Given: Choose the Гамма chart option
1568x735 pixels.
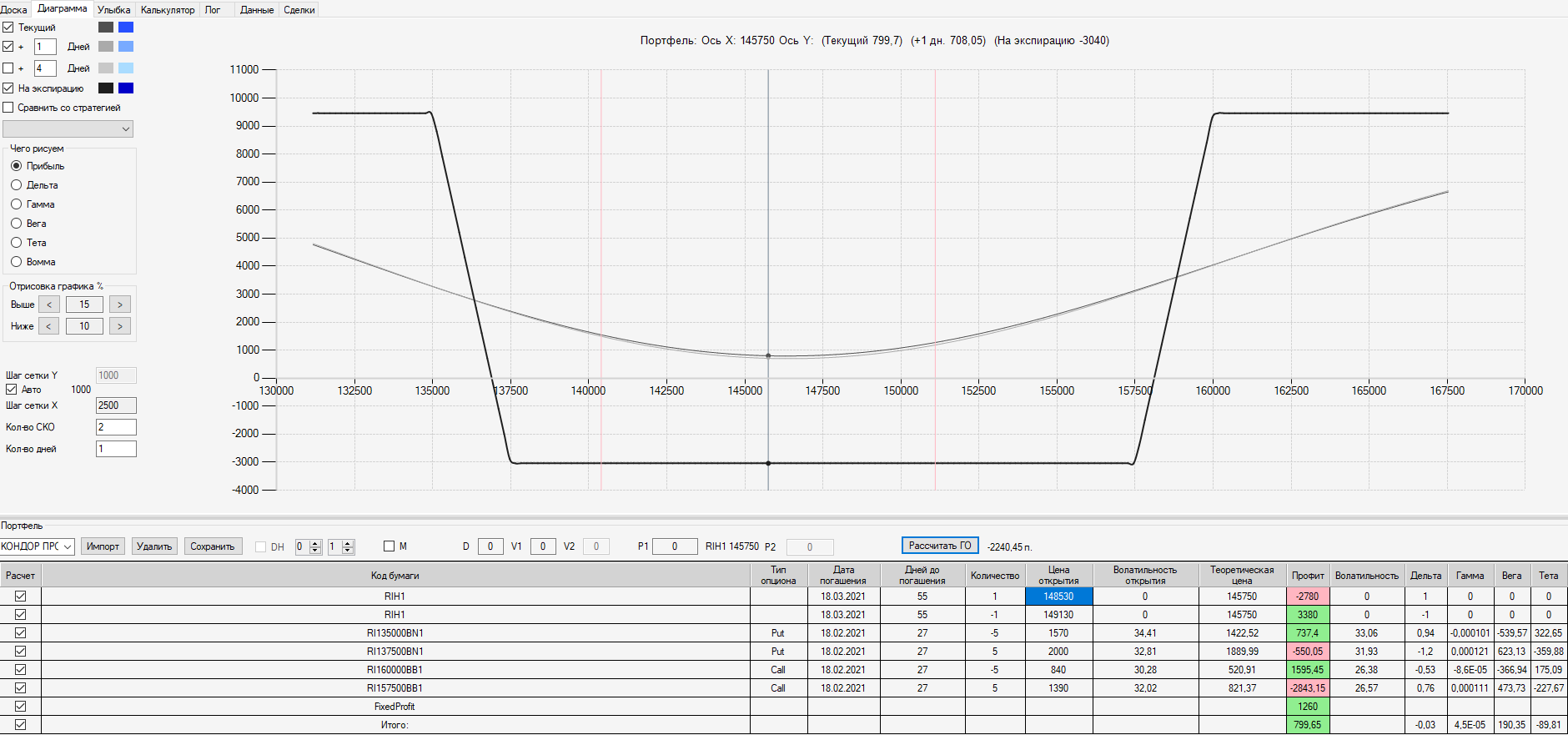Looking at the screenshot, I should 17,204.
